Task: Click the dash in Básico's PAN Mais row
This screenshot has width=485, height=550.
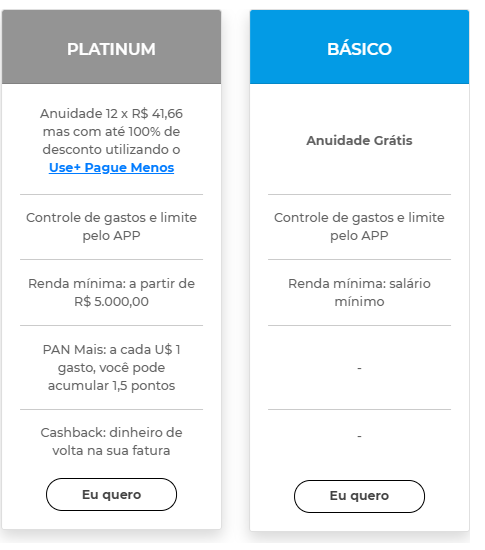Action: (x=359, y=368)
